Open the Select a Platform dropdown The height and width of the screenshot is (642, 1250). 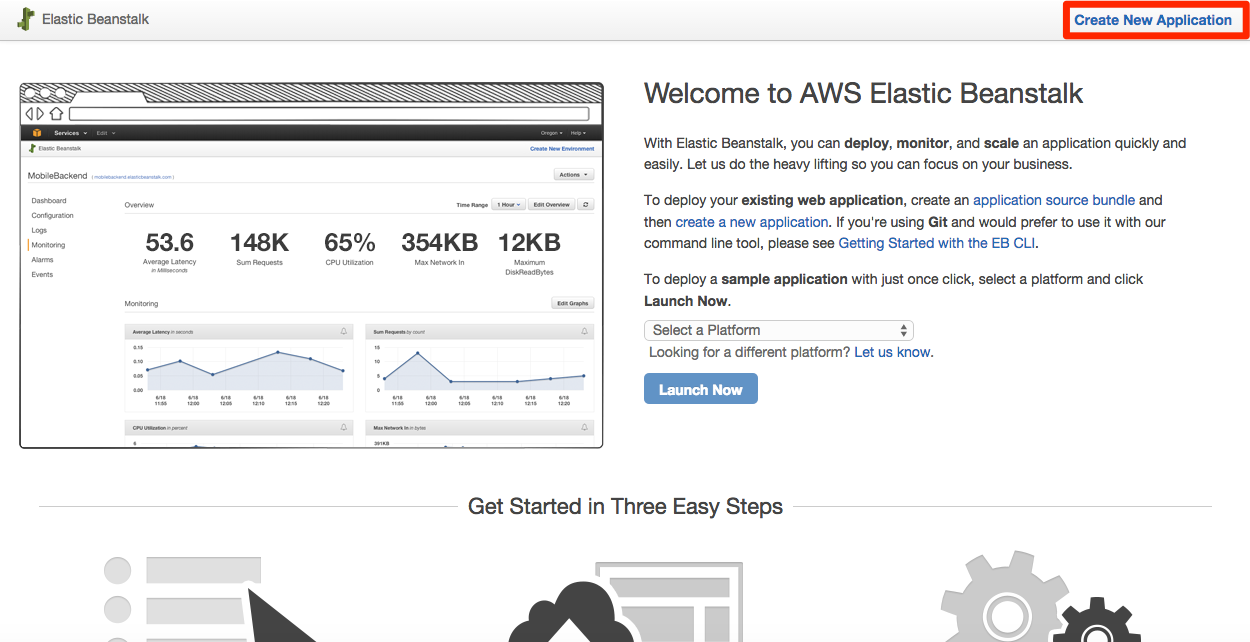click(x=779, y=330)
